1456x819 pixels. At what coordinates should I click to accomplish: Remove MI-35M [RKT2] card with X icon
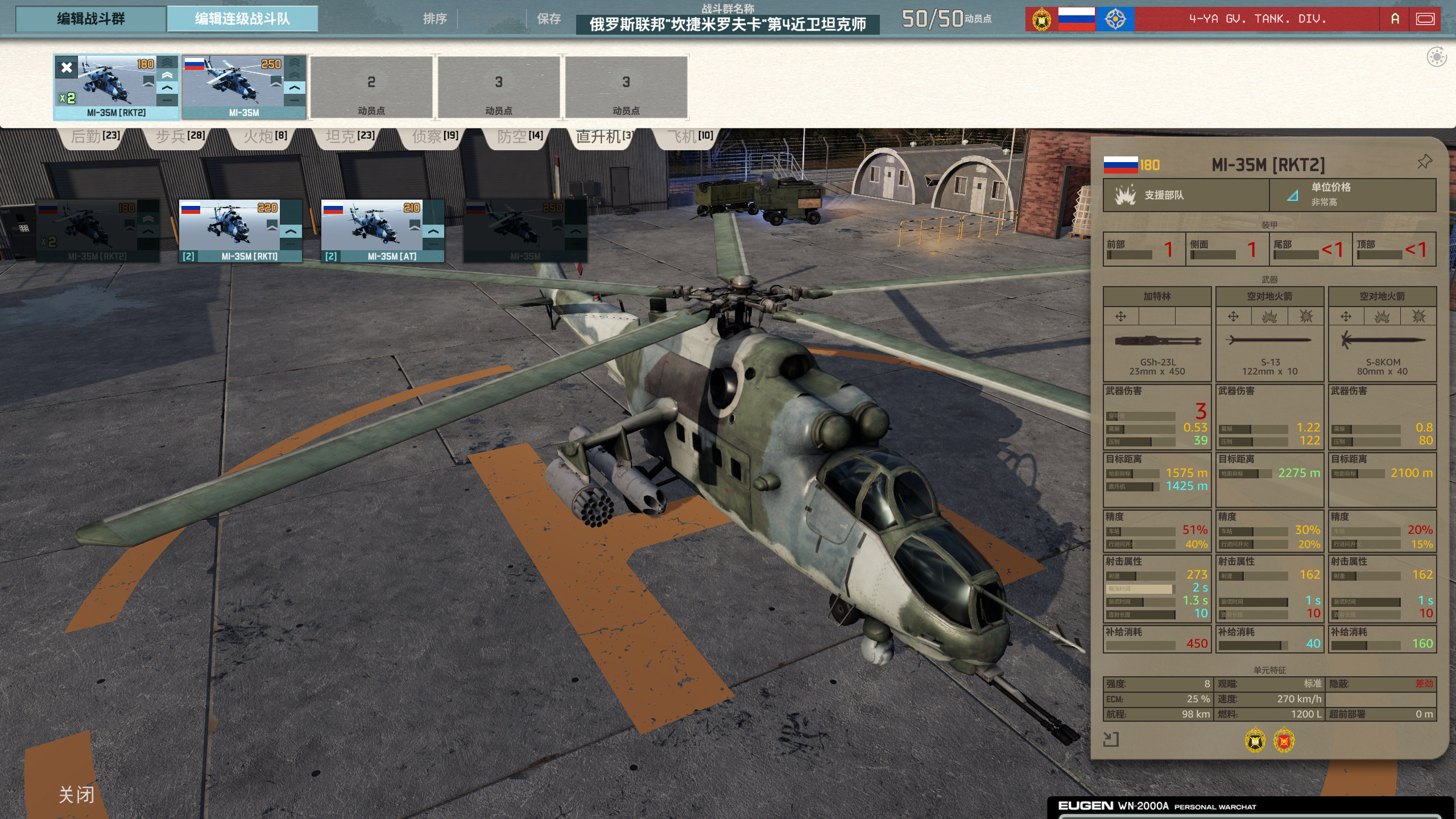click(x=67, y=68)
